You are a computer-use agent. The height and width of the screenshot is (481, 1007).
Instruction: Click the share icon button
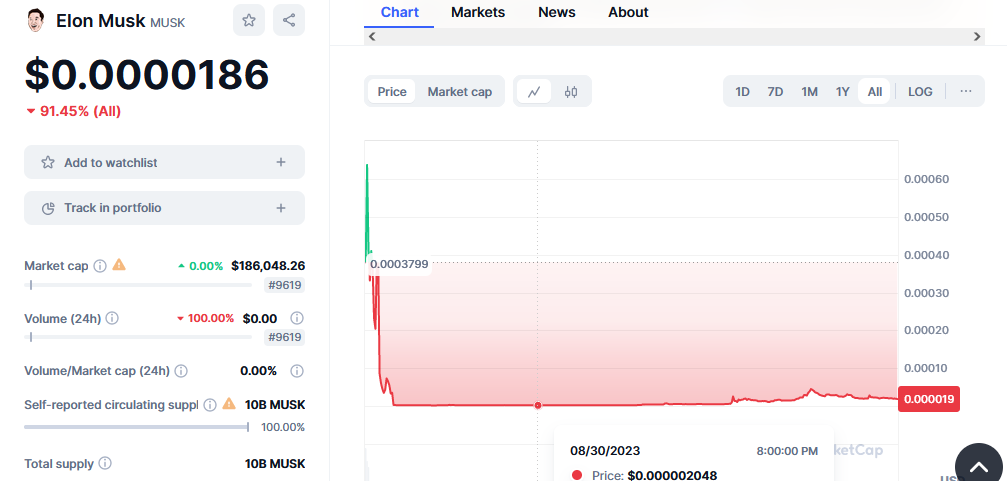pyautogui.click(x=289, y=20)
